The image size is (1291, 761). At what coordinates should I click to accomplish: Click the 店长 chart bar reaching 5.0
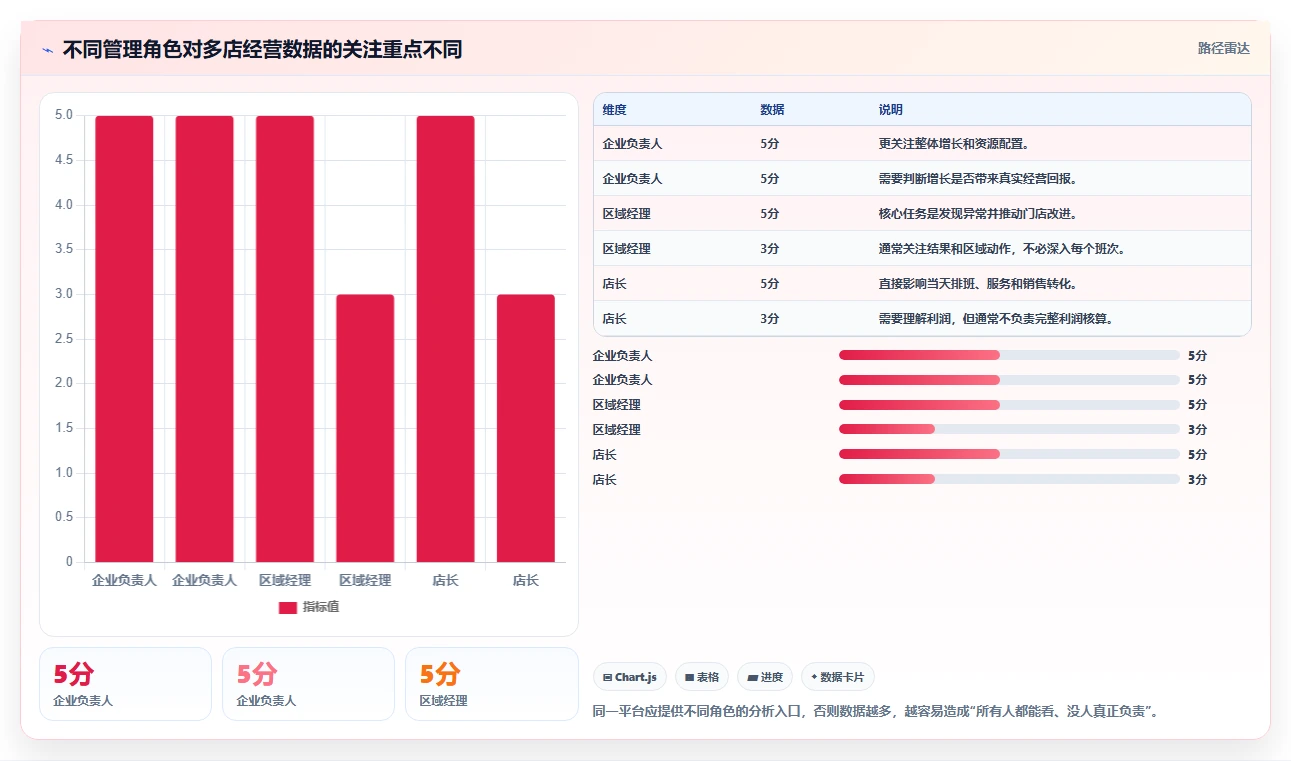tap(445, 339)
